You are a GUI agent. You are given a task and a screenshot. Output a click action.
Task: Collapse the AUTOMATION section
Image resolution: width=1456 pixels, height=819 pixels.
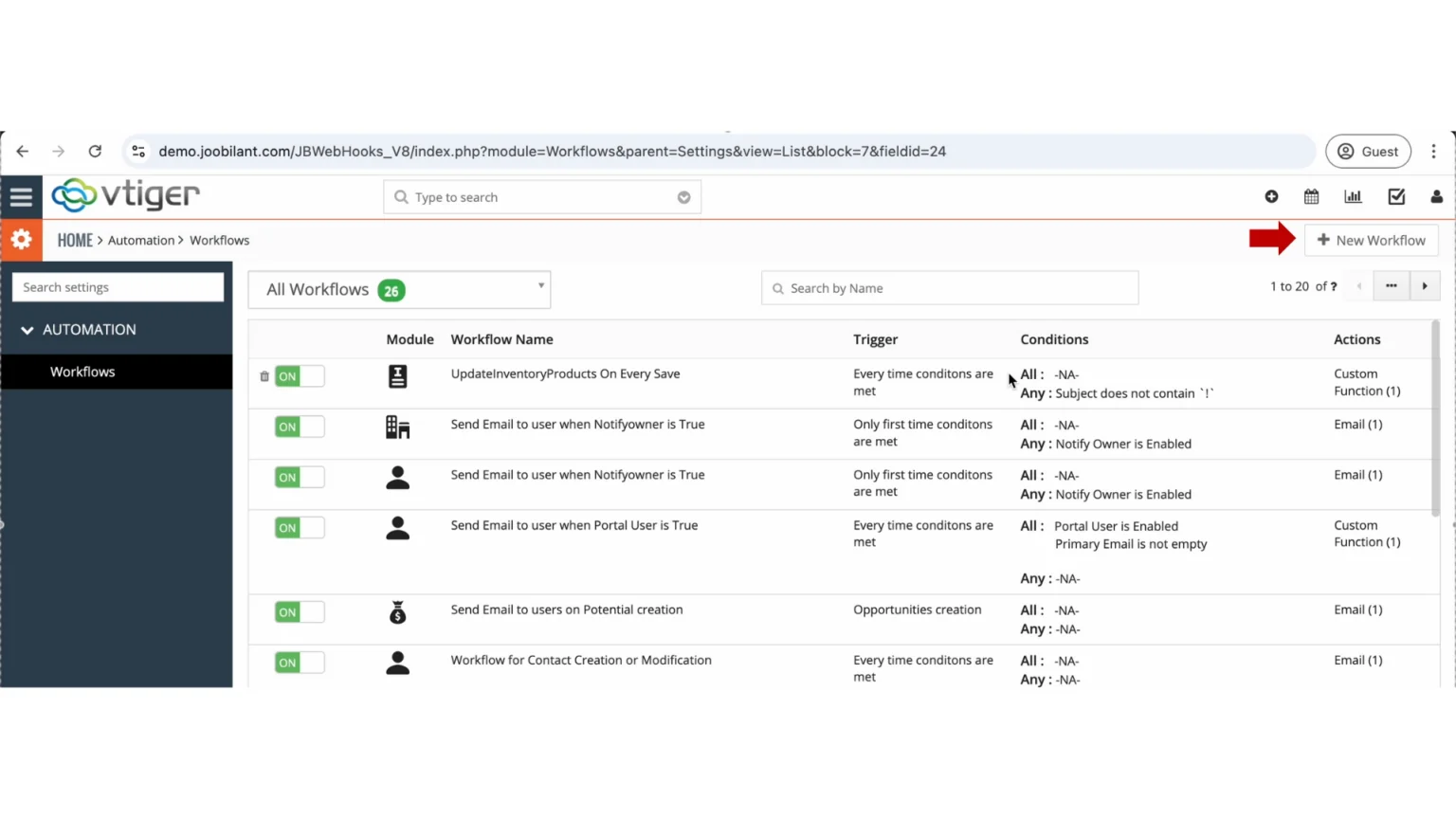pos(28,329)
